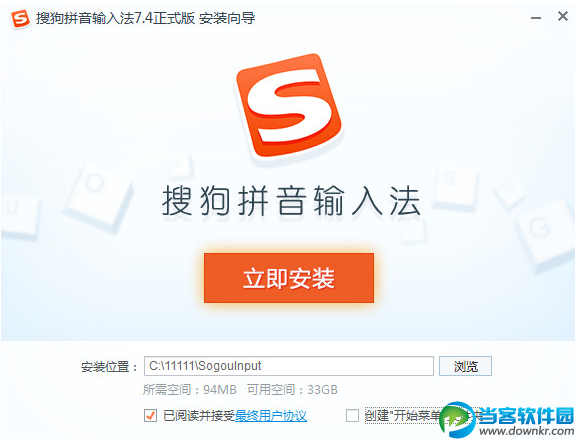This screenshot has height=445, width=575.
Task: Click the green-blue downnkr watermark logo
Action: pos(457,419)
